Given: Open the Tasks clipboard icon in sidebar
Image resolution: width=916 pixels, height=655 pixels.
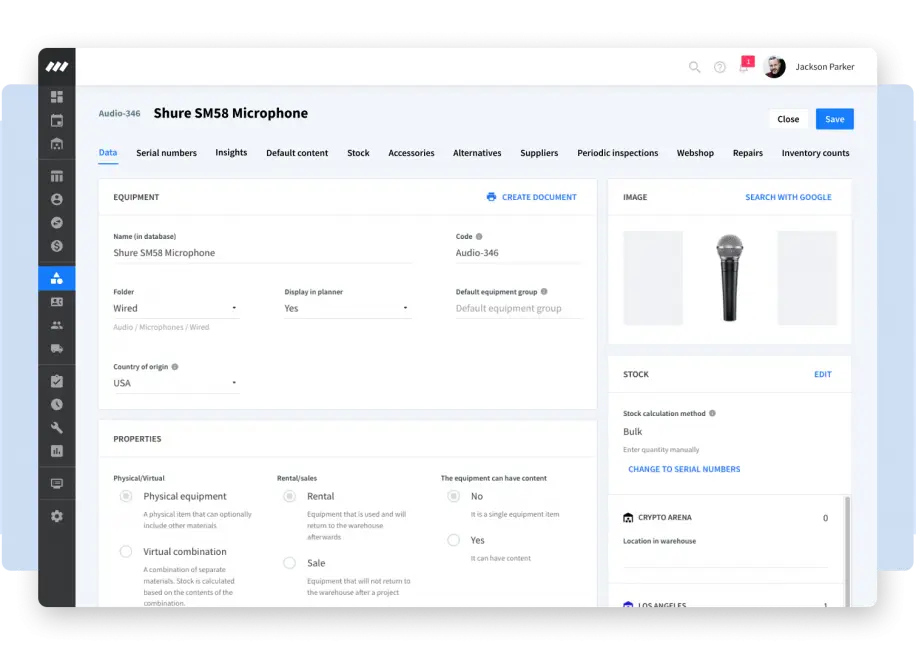Looking at the screenshot, I should (57, 381).
